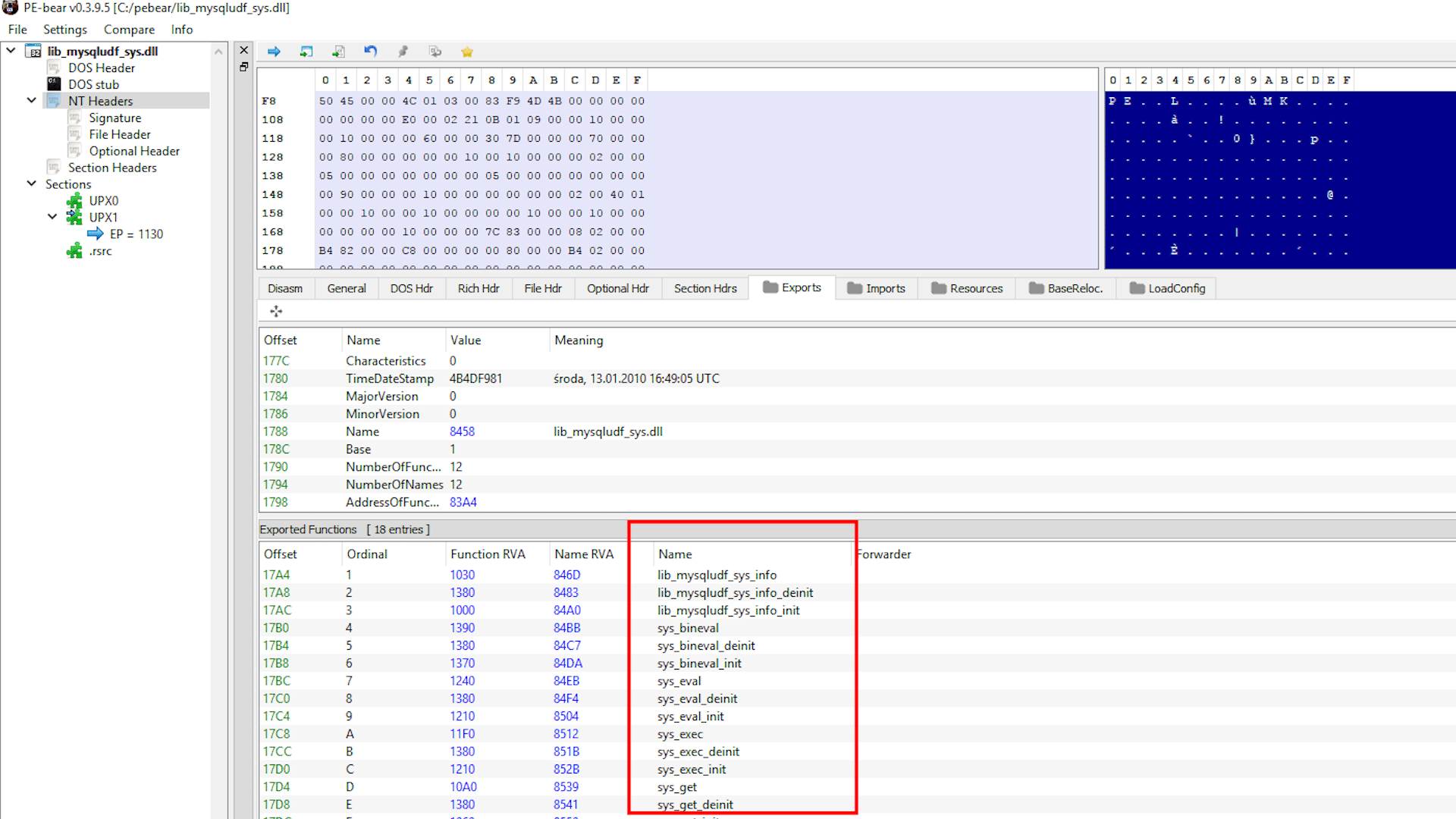Select the Exports tab

tap(792, 287)
